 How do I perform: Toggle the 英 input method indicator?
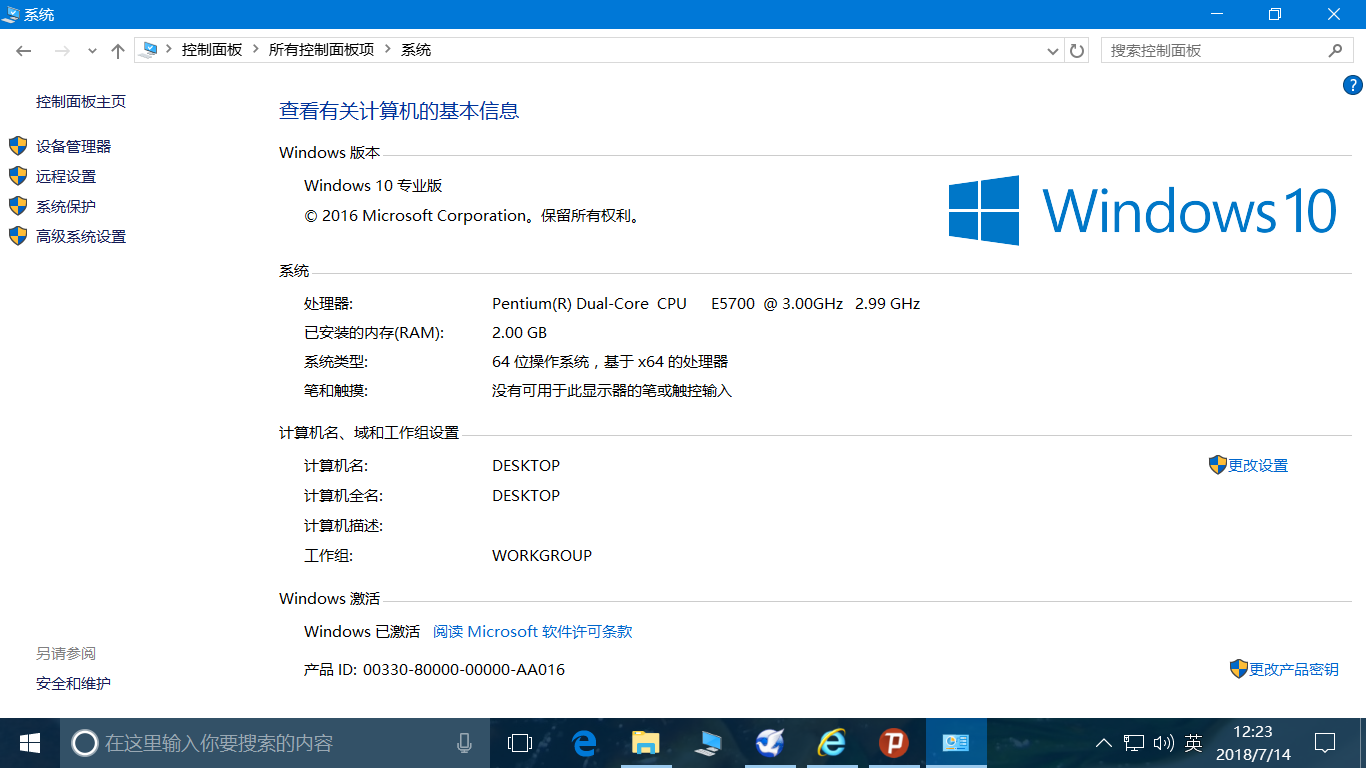click(x=1193, y=743)
